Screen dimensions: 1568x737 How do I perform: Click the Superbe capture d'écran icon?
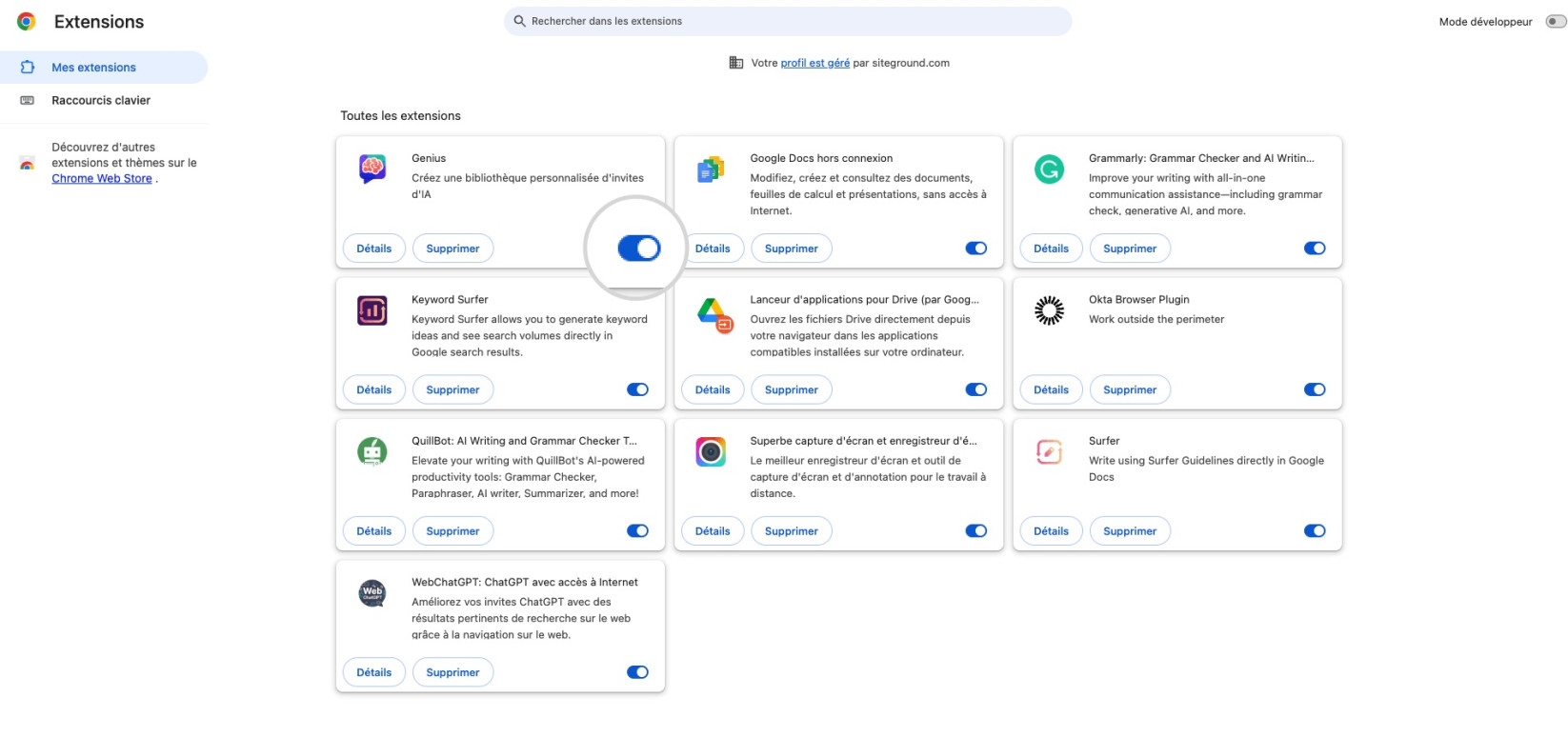(x=711, y=451)
